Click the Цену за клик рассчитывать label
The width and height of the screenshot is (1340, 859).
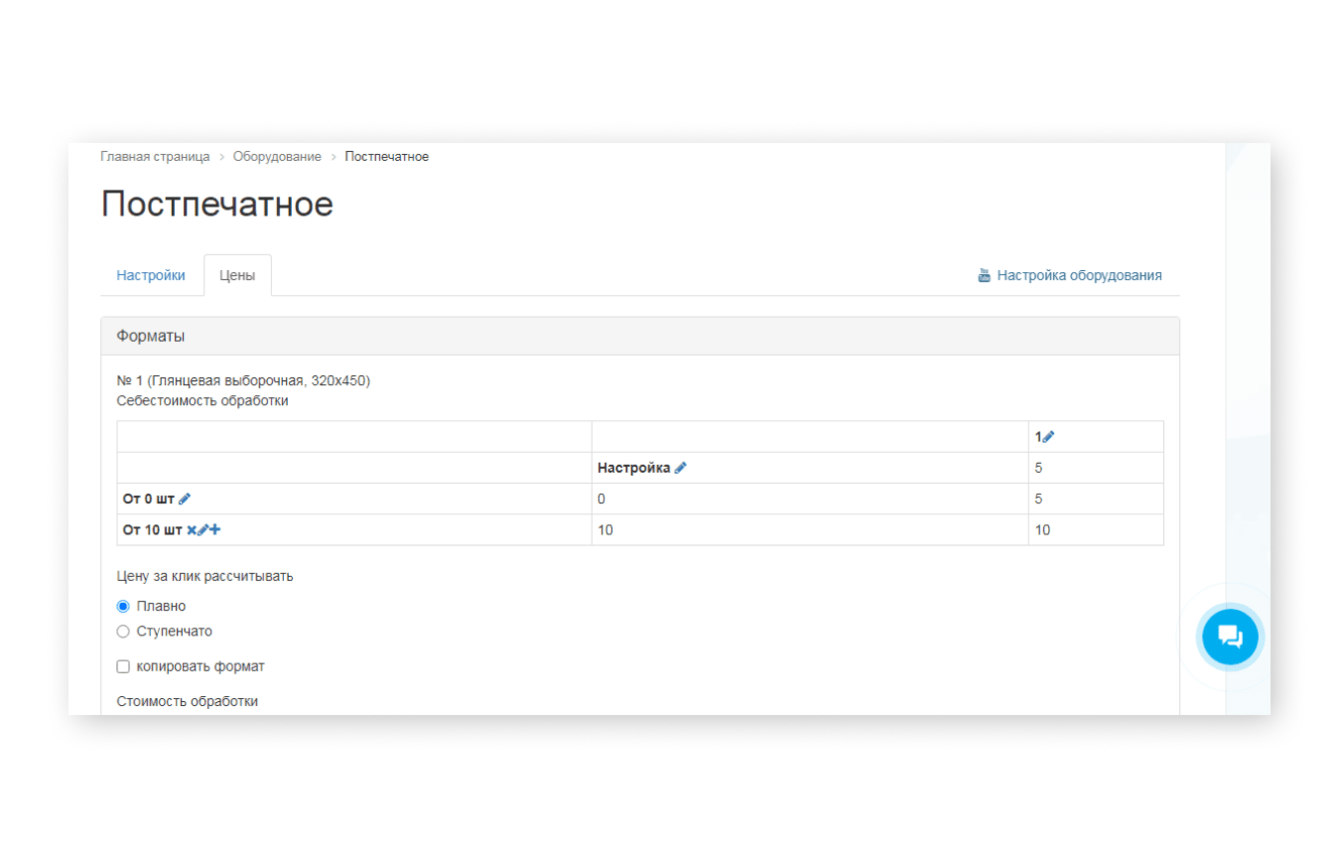pyautogui.click(x=205, y=576)
